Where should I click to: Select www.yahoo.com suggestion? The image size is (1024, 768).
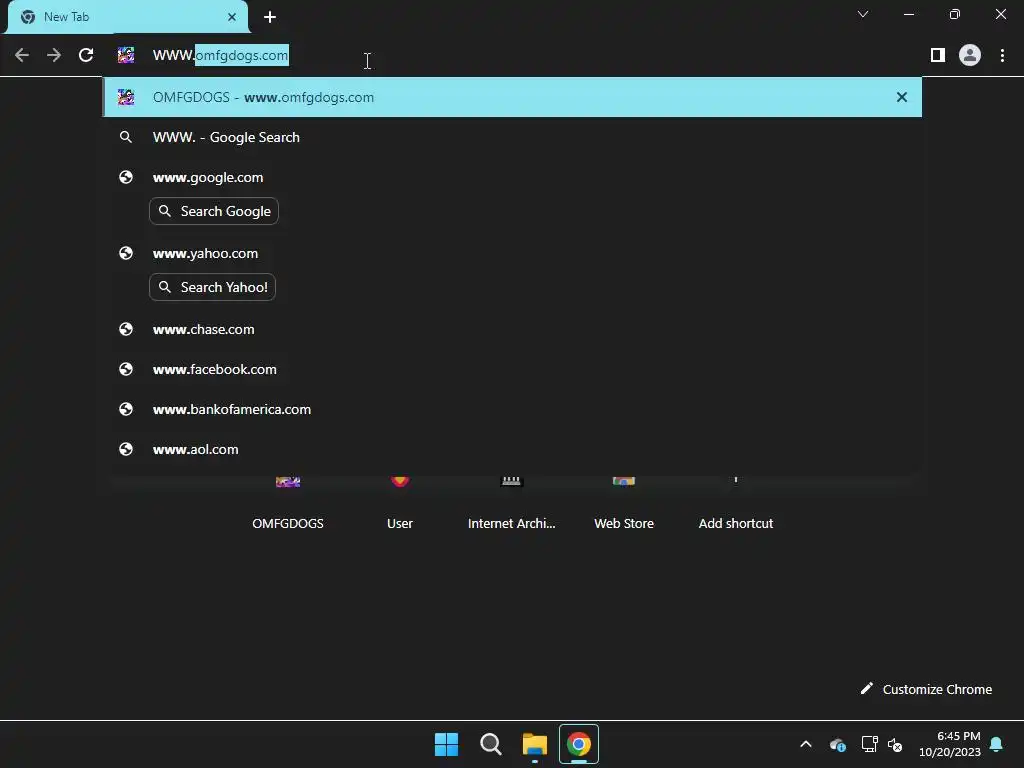click(513, 253)
